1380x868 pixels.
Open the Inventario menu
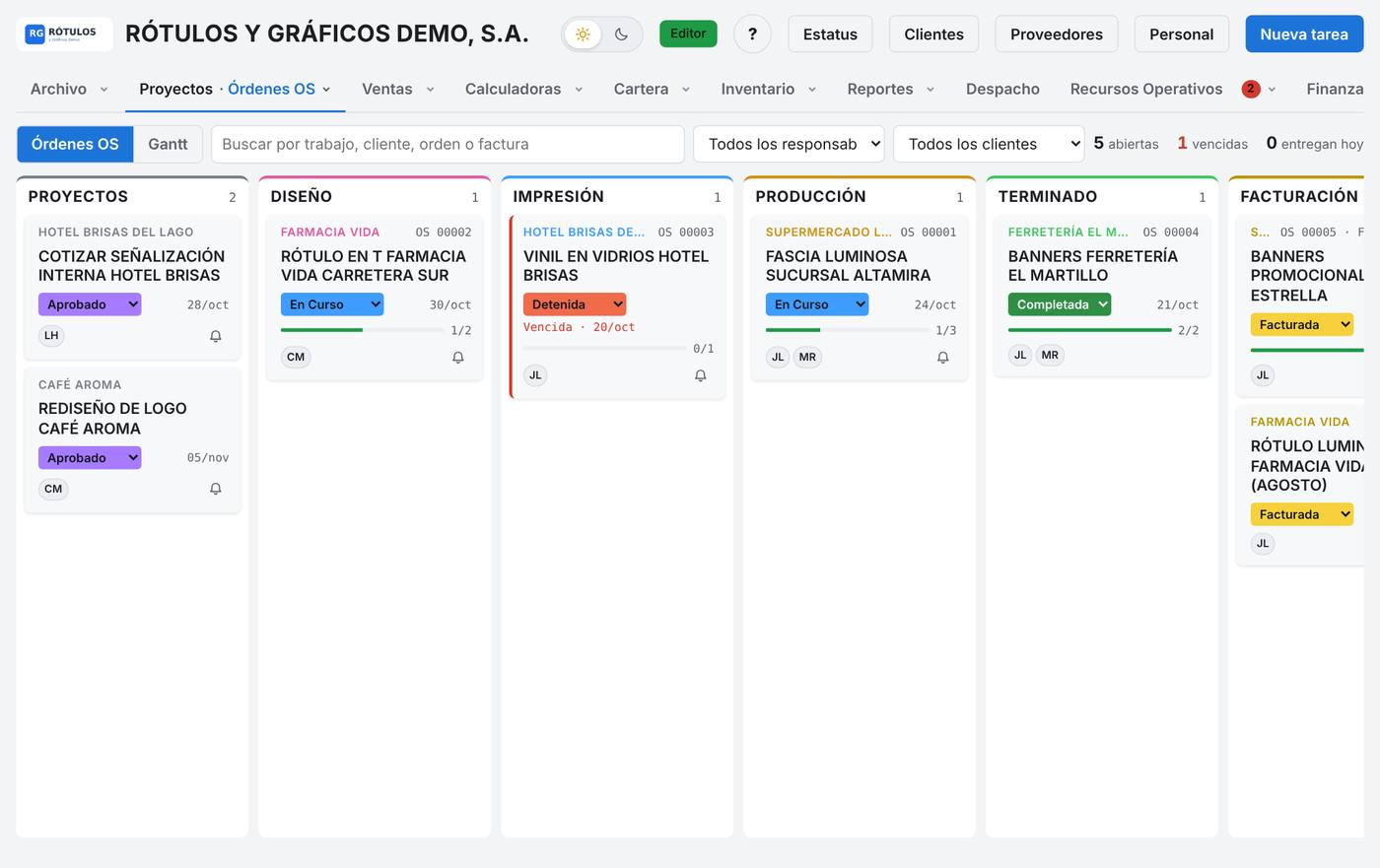tap(768, 89)
